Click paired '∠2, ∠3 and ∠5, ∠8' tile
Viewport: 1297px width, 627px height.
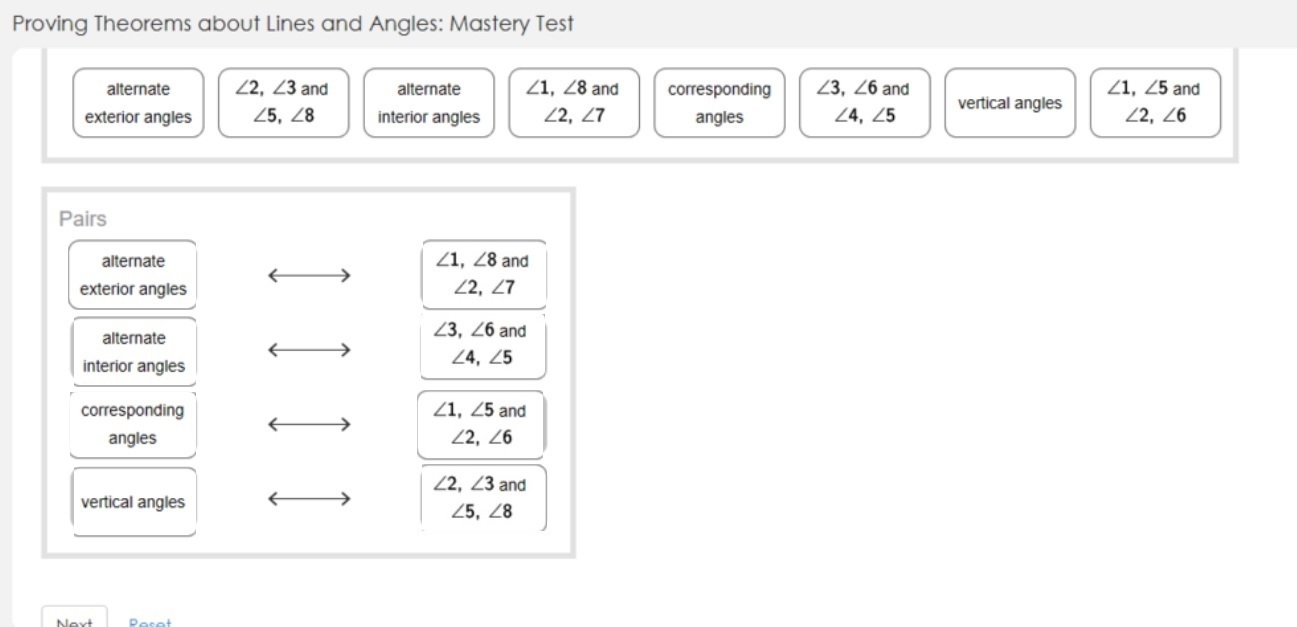pyautogui.click(x=483, y=498)
